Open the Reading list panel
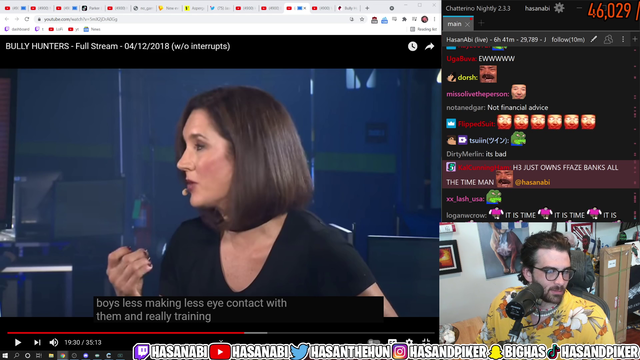Image resolution: width=640 pixels, height=360 pixels. pyautogui.click(x=423, y=29)
